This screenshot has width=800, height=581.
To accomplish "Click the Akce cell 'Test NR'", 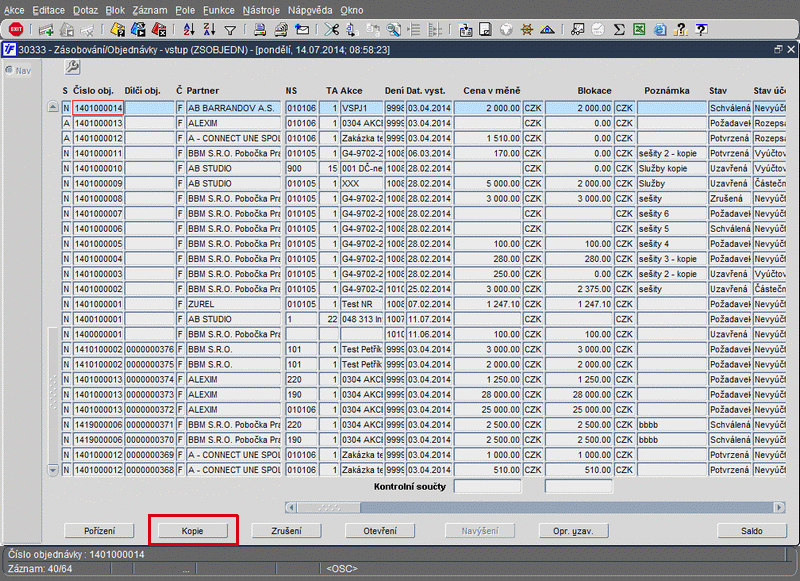I will click(361, 304).
